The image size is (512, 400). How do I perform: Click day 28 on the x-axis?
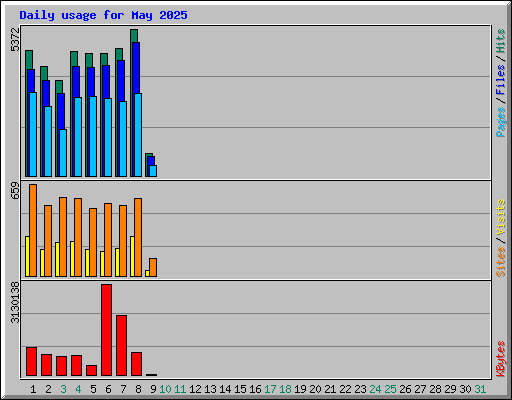(435, 389)
